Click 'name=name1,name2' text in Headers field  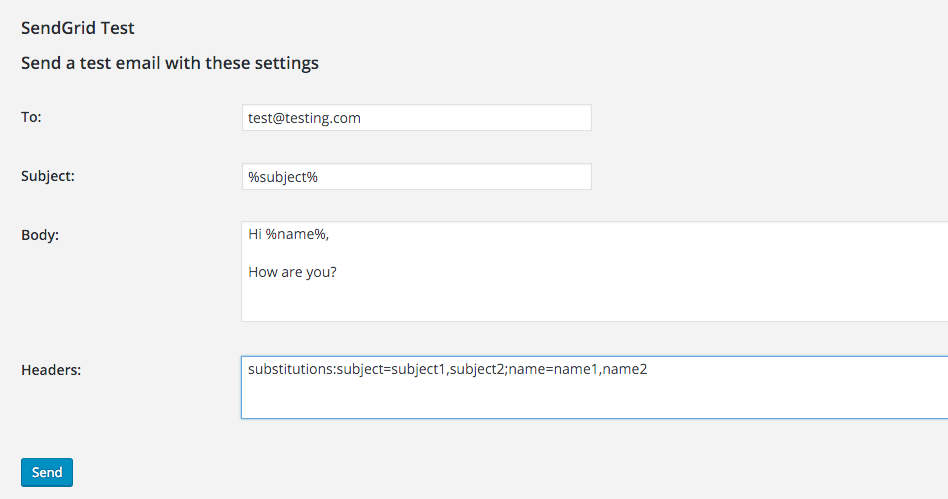578,370
